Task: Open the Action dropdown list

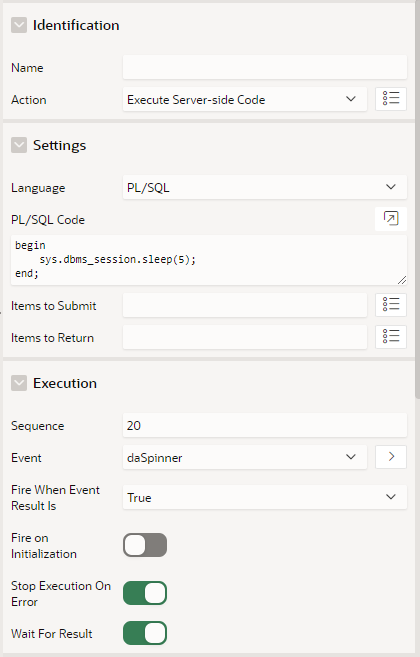Action: [245, 99]
